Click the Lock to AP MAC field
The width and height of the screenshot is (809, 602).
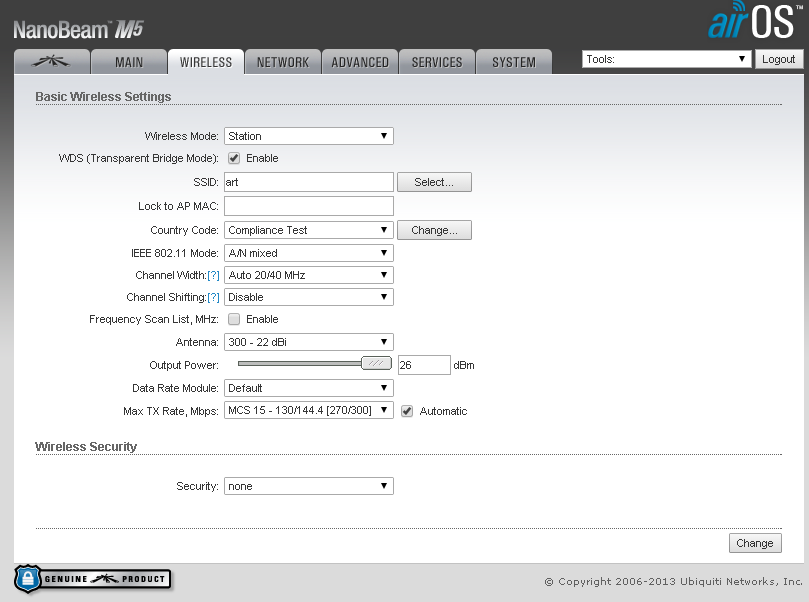[309, 206]
